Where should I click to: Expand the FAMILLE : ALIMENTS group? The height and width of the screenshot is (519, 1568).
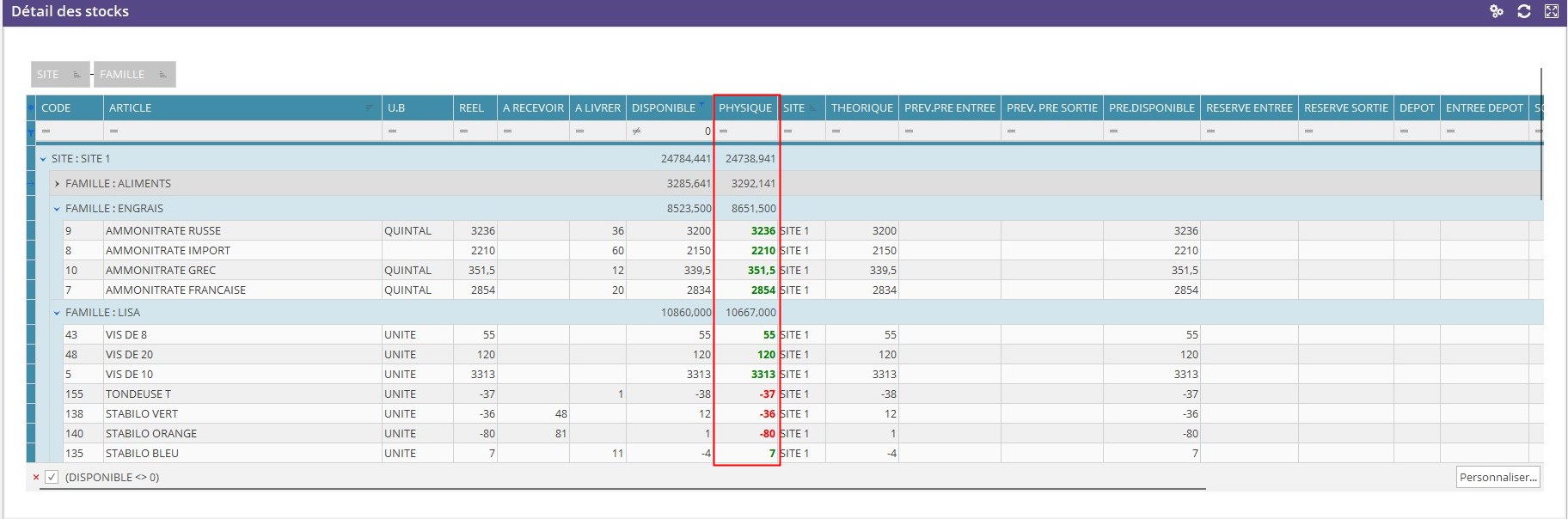coord(57,184)
